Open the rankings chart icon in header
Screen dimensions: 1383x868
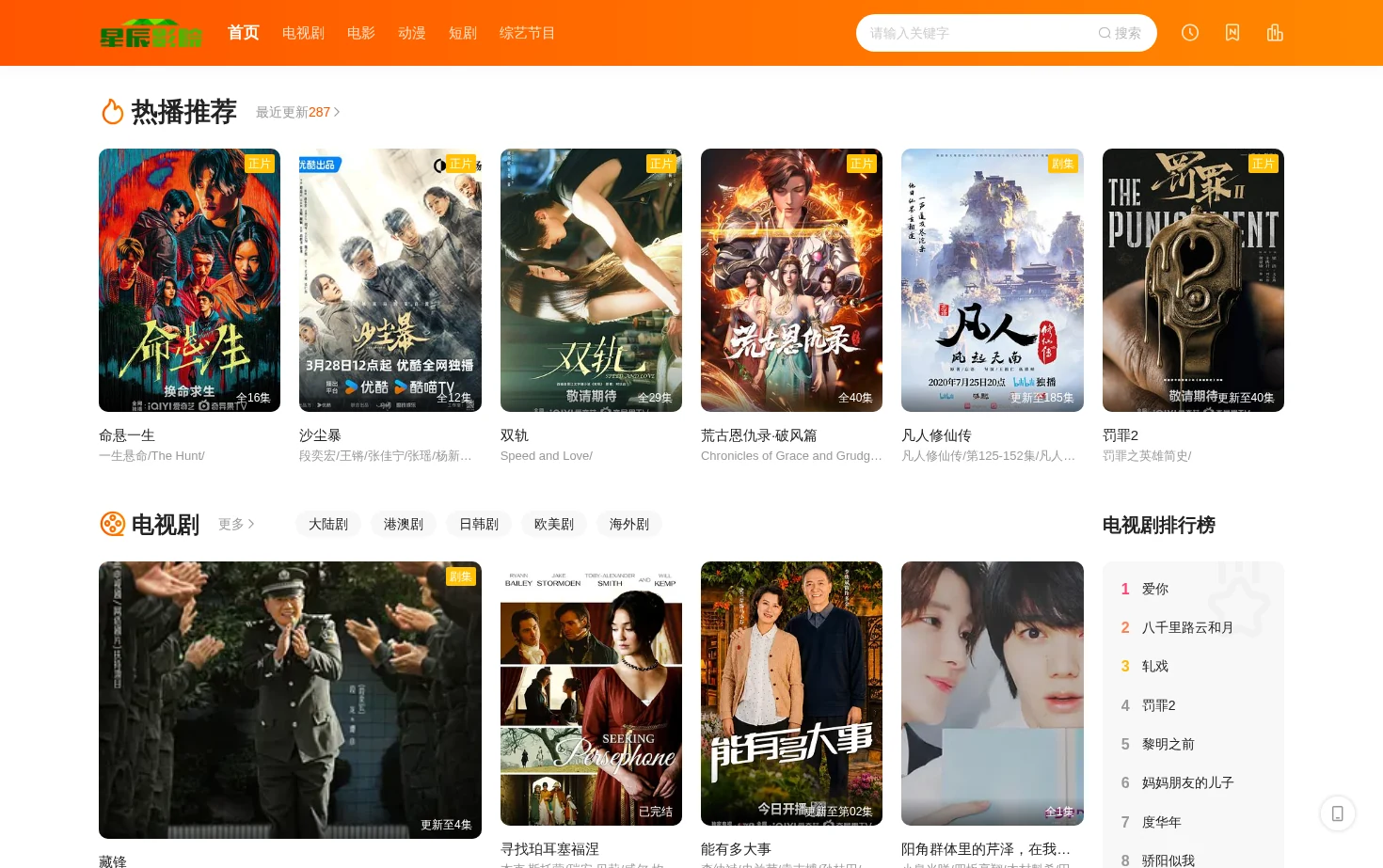1275,33
